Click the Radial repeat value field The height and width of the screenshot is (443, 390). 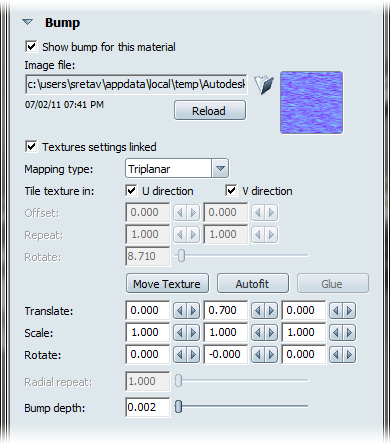147,381
